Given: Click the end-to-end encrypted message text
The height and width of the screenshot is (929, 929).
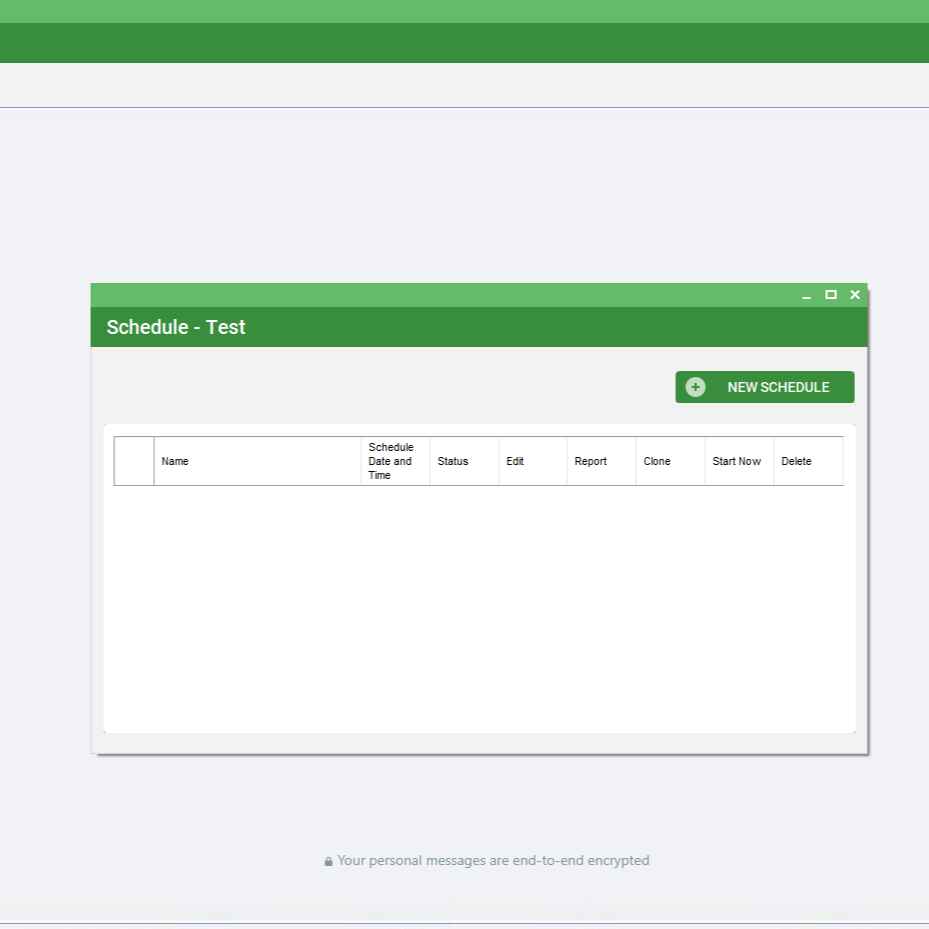Looking at the screenshot, I should [x=493, y=860].
